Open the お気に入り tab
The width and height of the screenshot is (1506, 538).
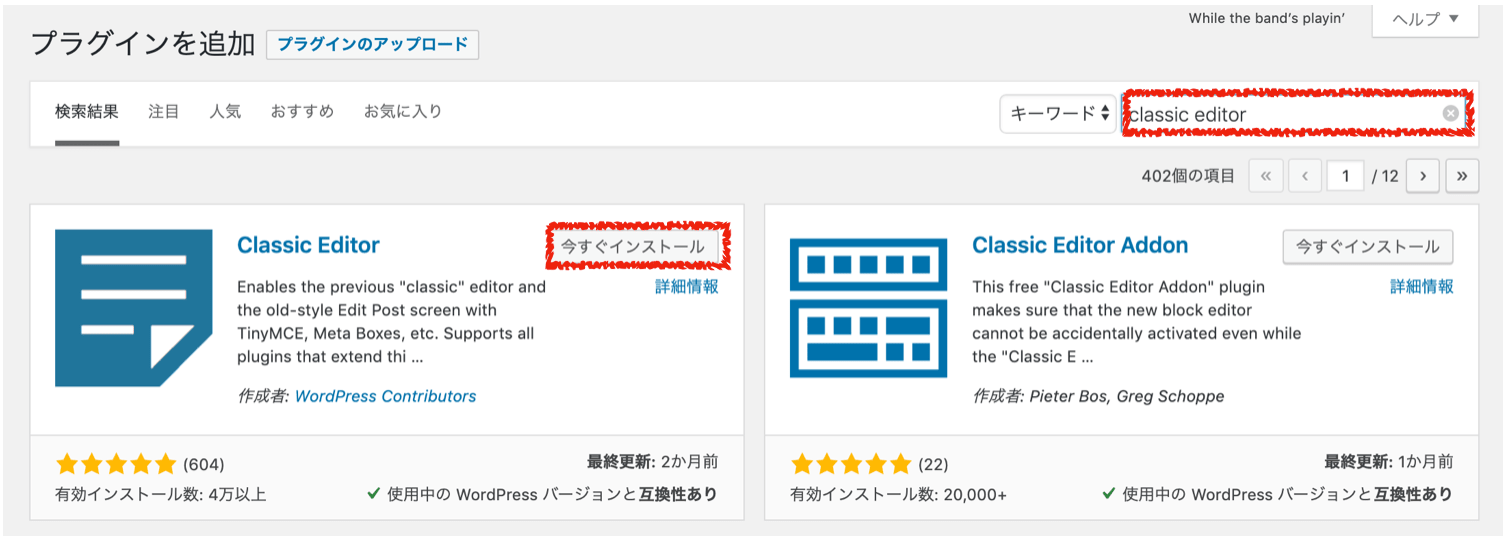[x=403, y=112]
